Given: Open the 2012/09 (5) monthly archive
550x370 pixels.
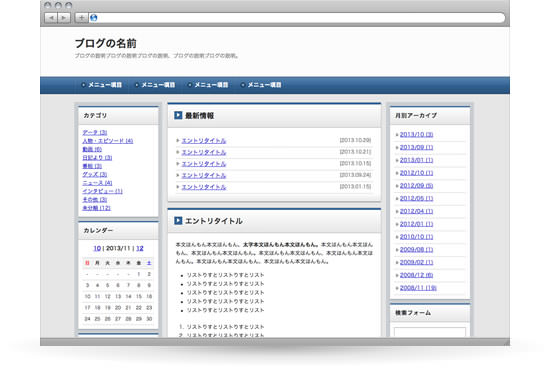Looking at the screenshot, I should (416, 186).
